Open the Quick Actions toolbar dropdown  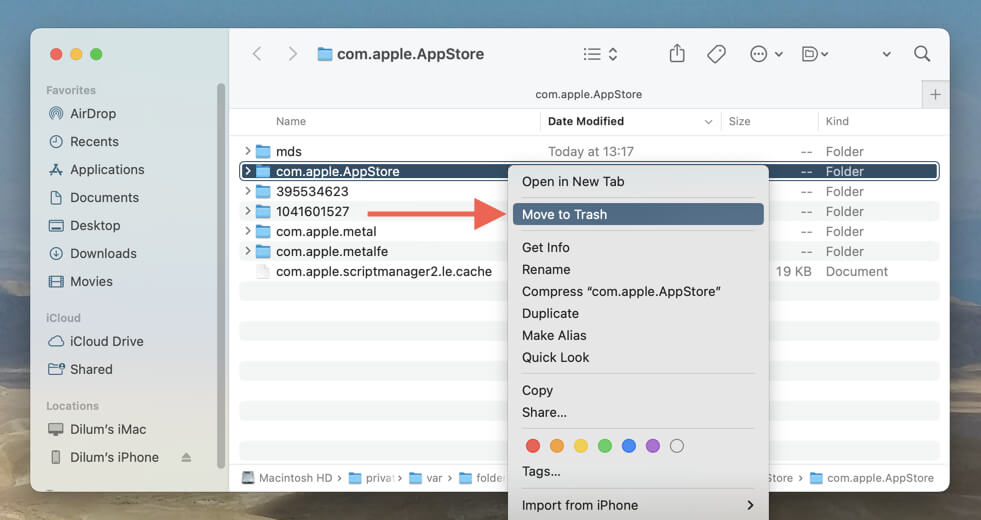tap(815, 54)
